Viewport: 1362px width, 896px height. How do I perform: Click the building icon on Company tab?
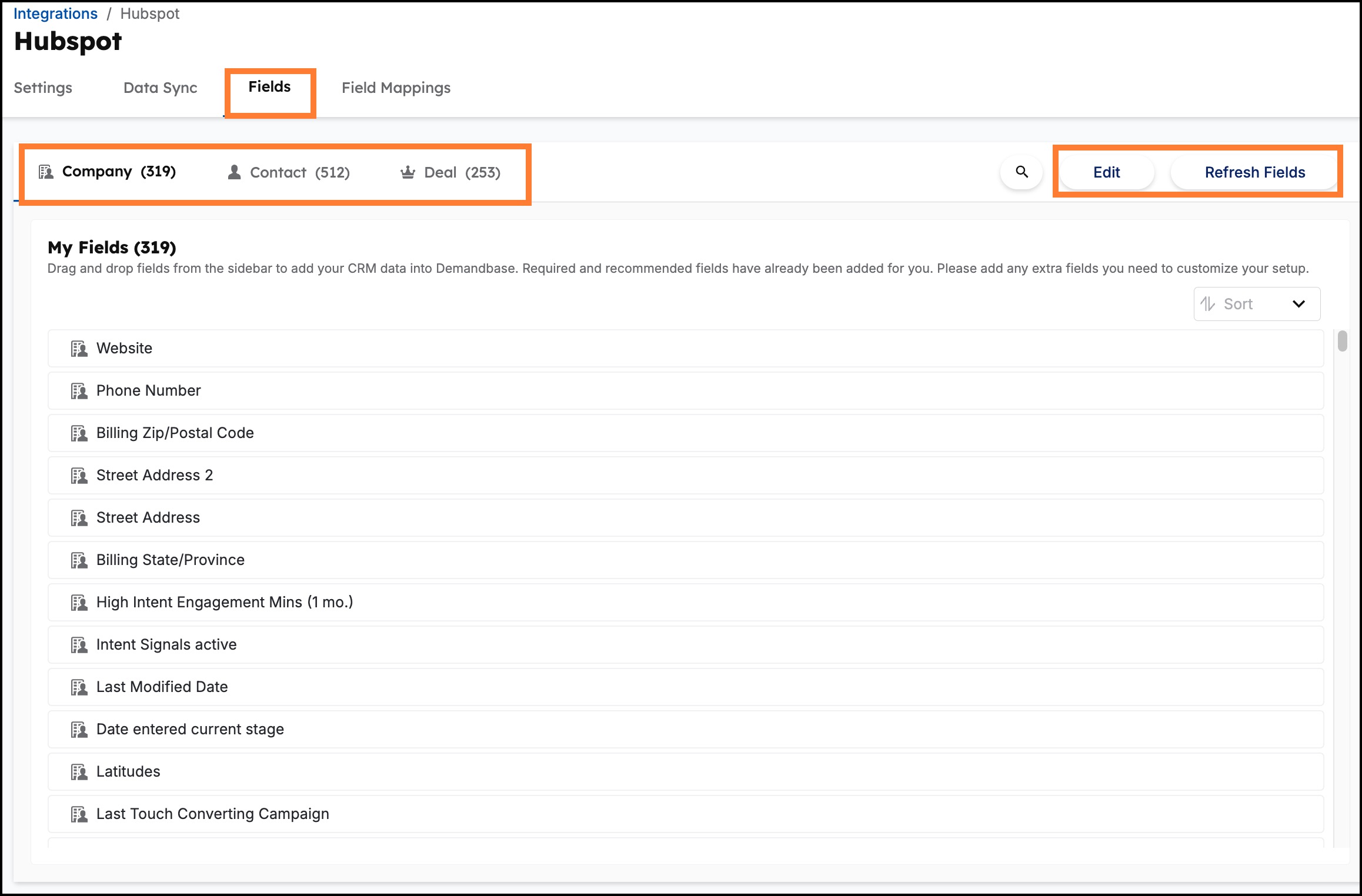[46, 172]
